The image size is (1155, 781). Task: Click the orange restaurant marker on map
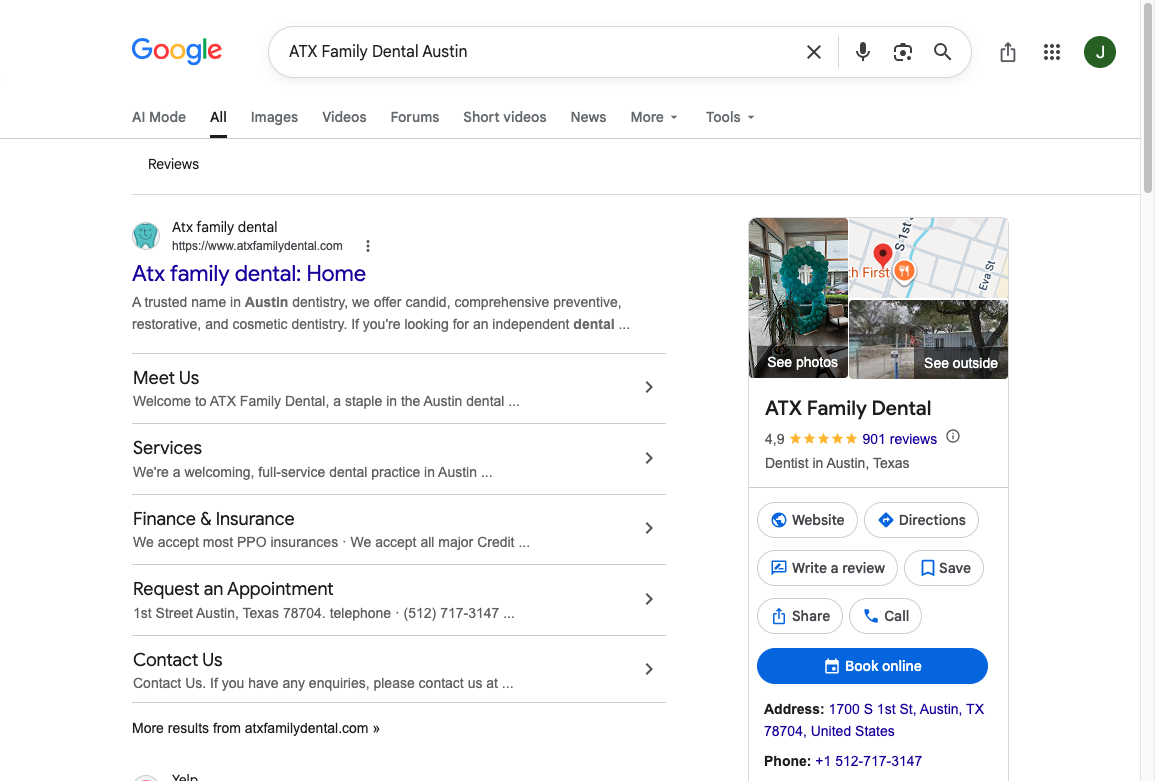point(905,271)
